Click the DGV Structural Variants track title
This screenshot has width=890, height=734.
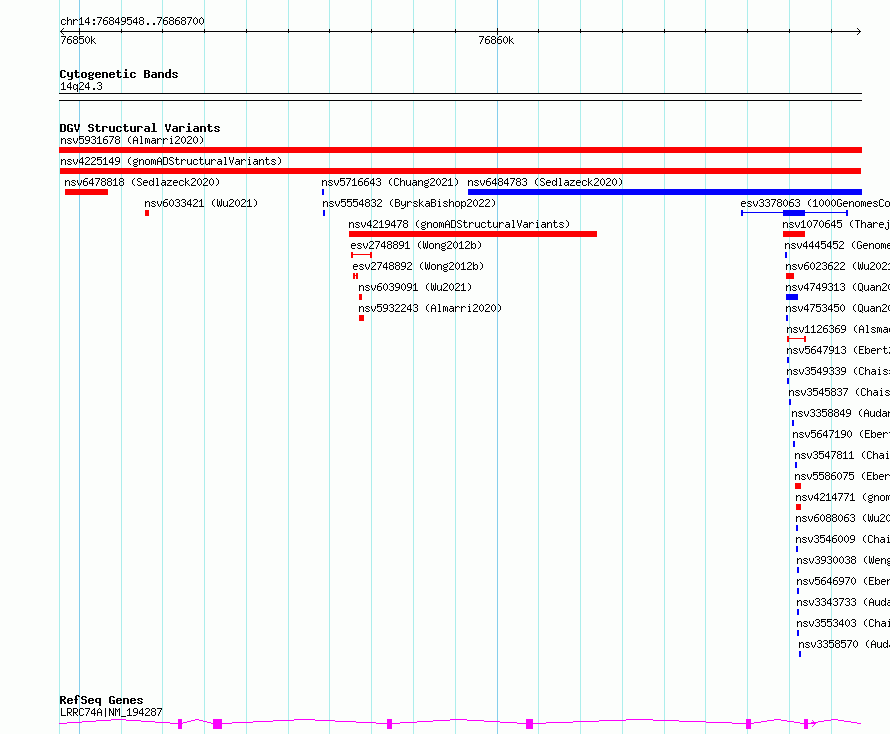click(140, 128)
